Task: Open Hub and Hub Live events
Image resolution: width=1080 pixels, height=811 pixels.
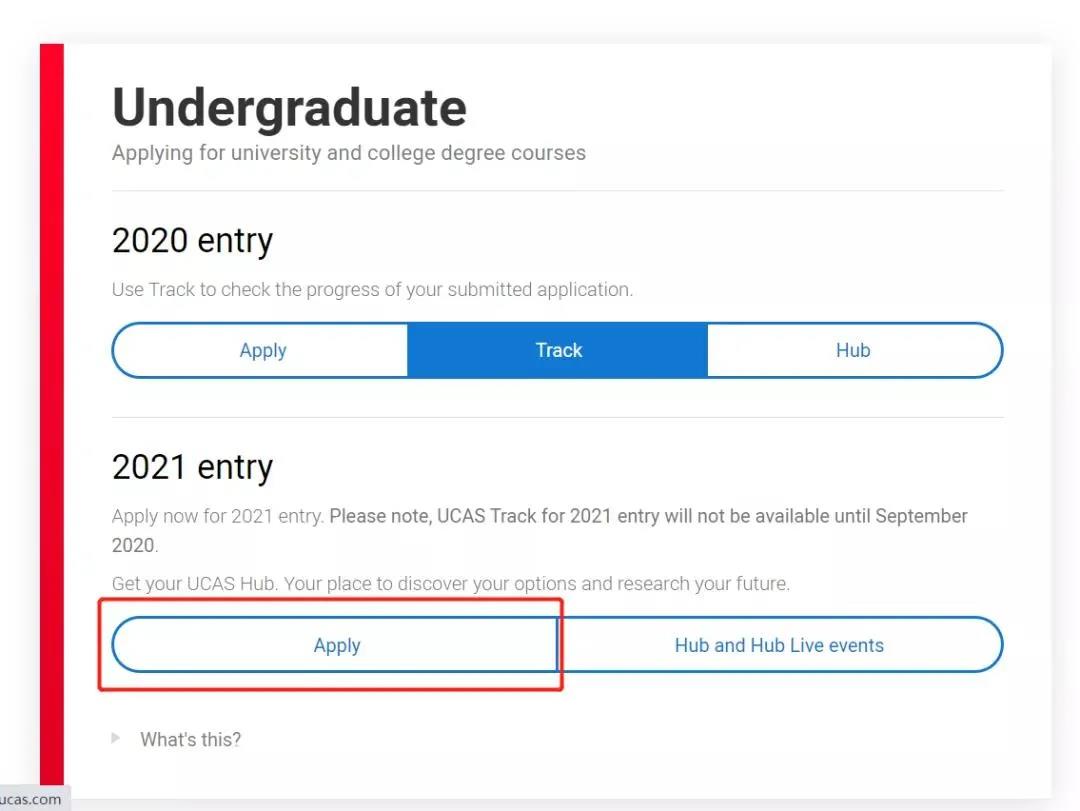Action: (x=779, y=645)
